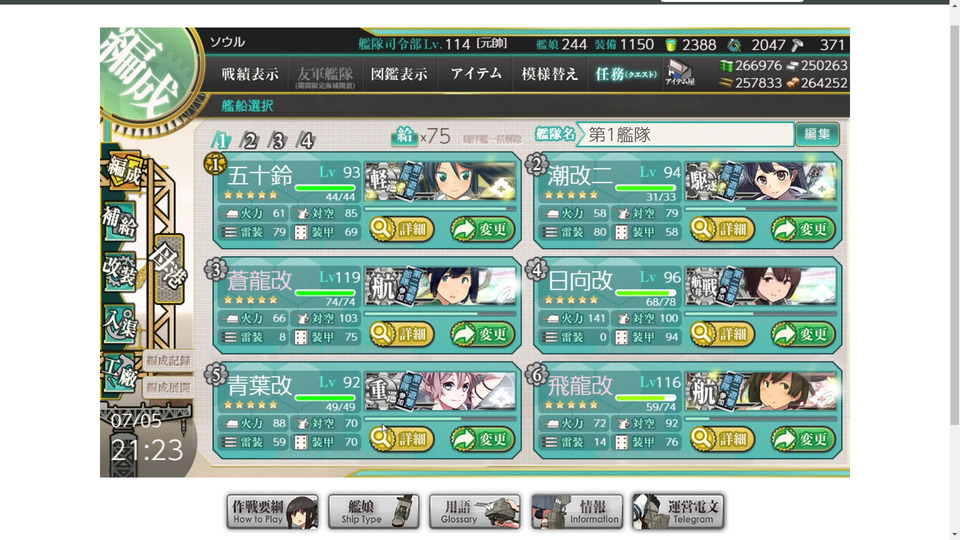This screenshot has height=540, width=960.
Task: Open the アイテム屋 item shop icon
Action: (x=680, y=72)
